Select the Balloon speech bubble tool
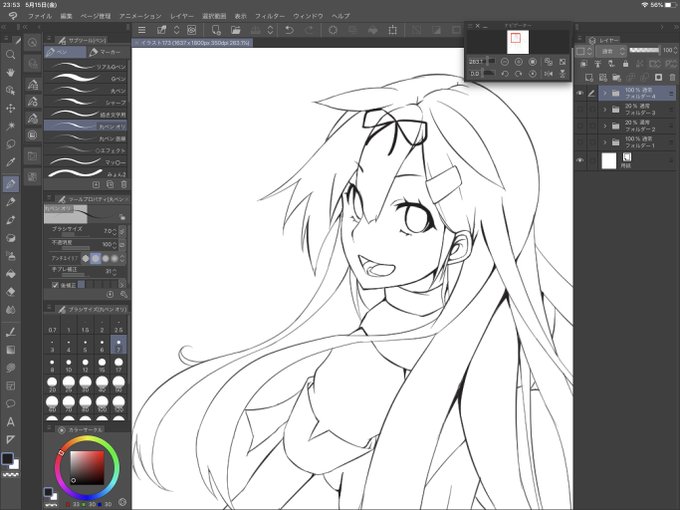This screenshot has height=510, width=680. coord(10,404)
